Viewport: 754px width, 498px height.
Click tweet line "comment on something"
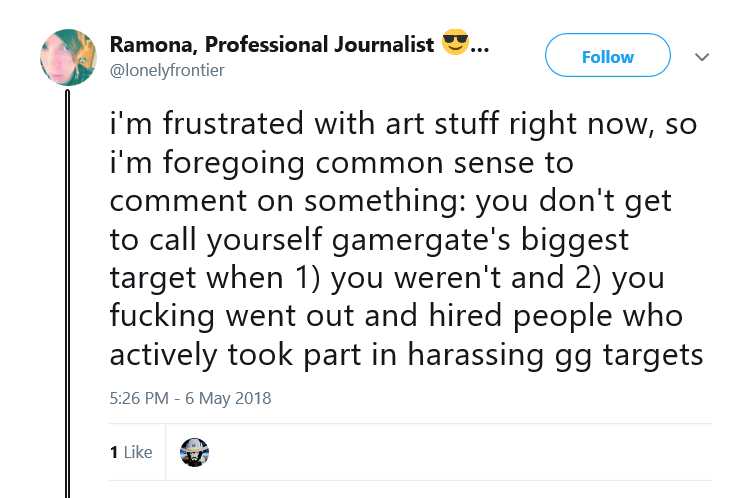[x=390, y=201]
